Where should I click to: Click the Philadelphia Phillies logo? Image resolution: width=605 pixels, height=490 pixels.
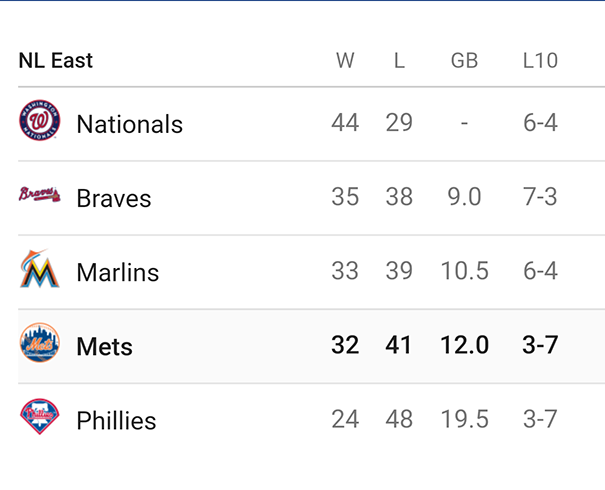(40, 418)
